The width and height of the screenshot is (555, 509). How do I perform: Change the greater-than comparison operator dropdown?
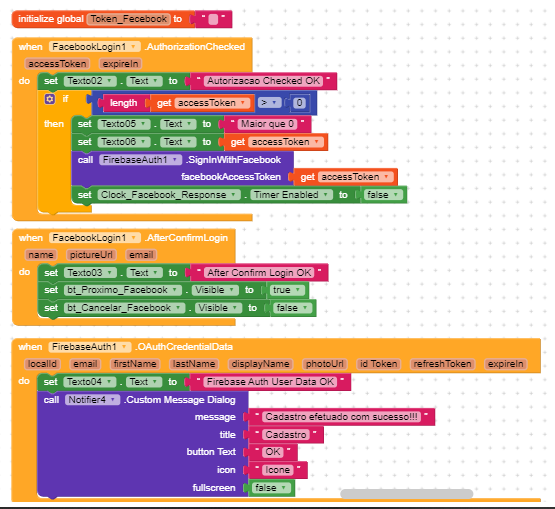click(269, 103)
